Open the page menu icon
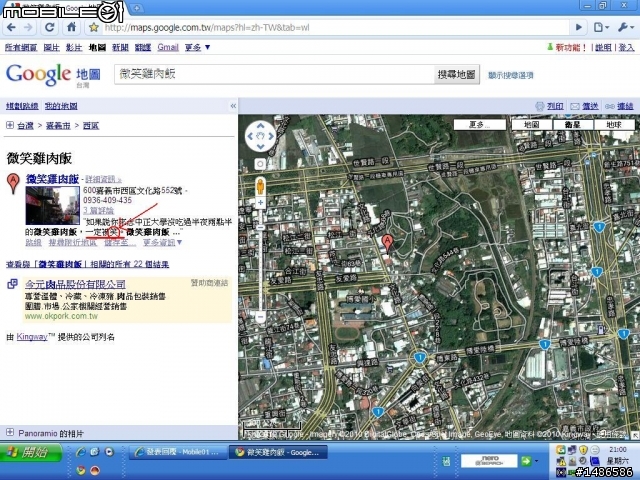Image resolution: width=640 pixels, height=480 pixels. 601,28
